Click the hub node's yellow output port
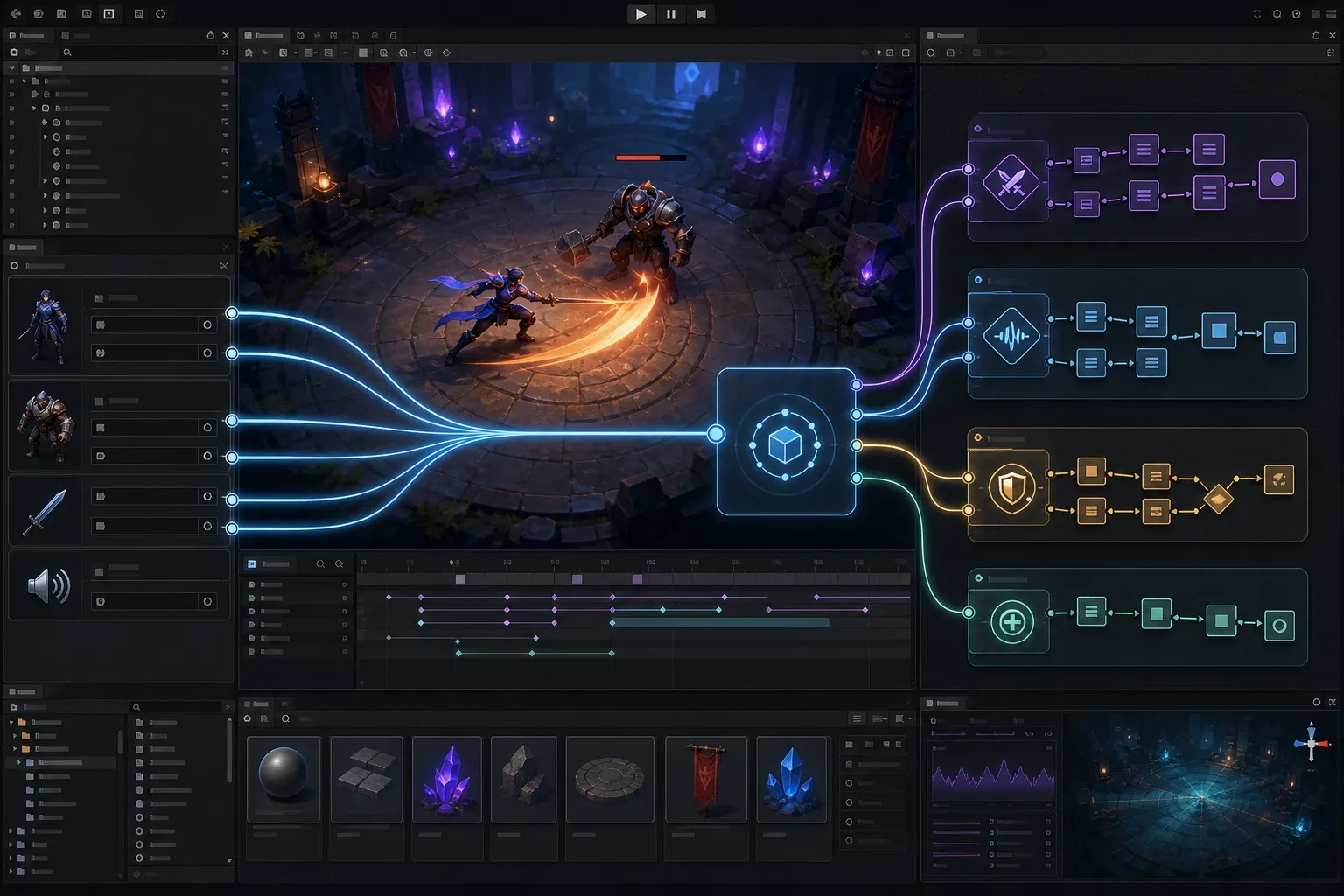The height and width of the screenshot is (896, 1344). [x=857, y=446]
